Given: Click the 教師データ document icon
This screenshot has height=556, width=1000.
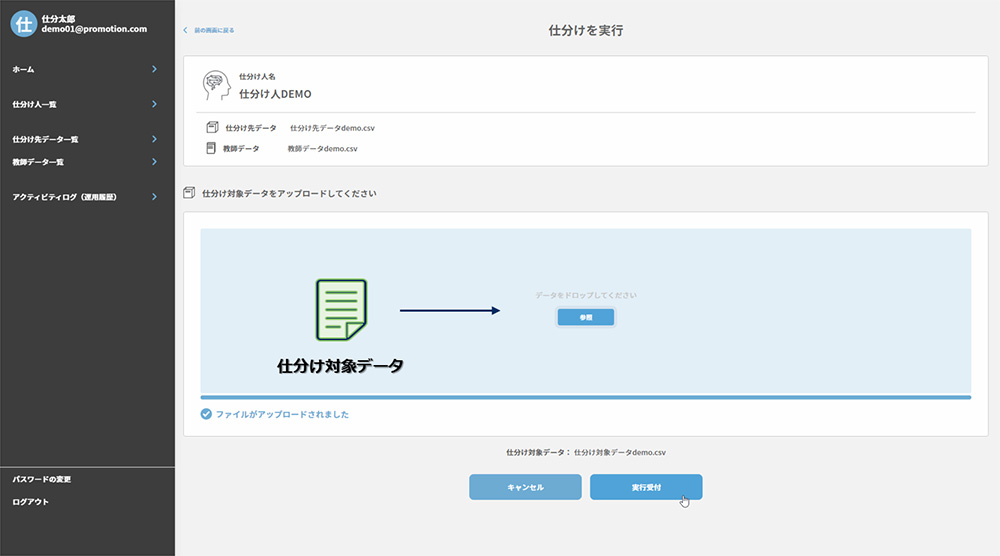Looking at the screenshot, I should pyautogui.click(x=211, y=148).
